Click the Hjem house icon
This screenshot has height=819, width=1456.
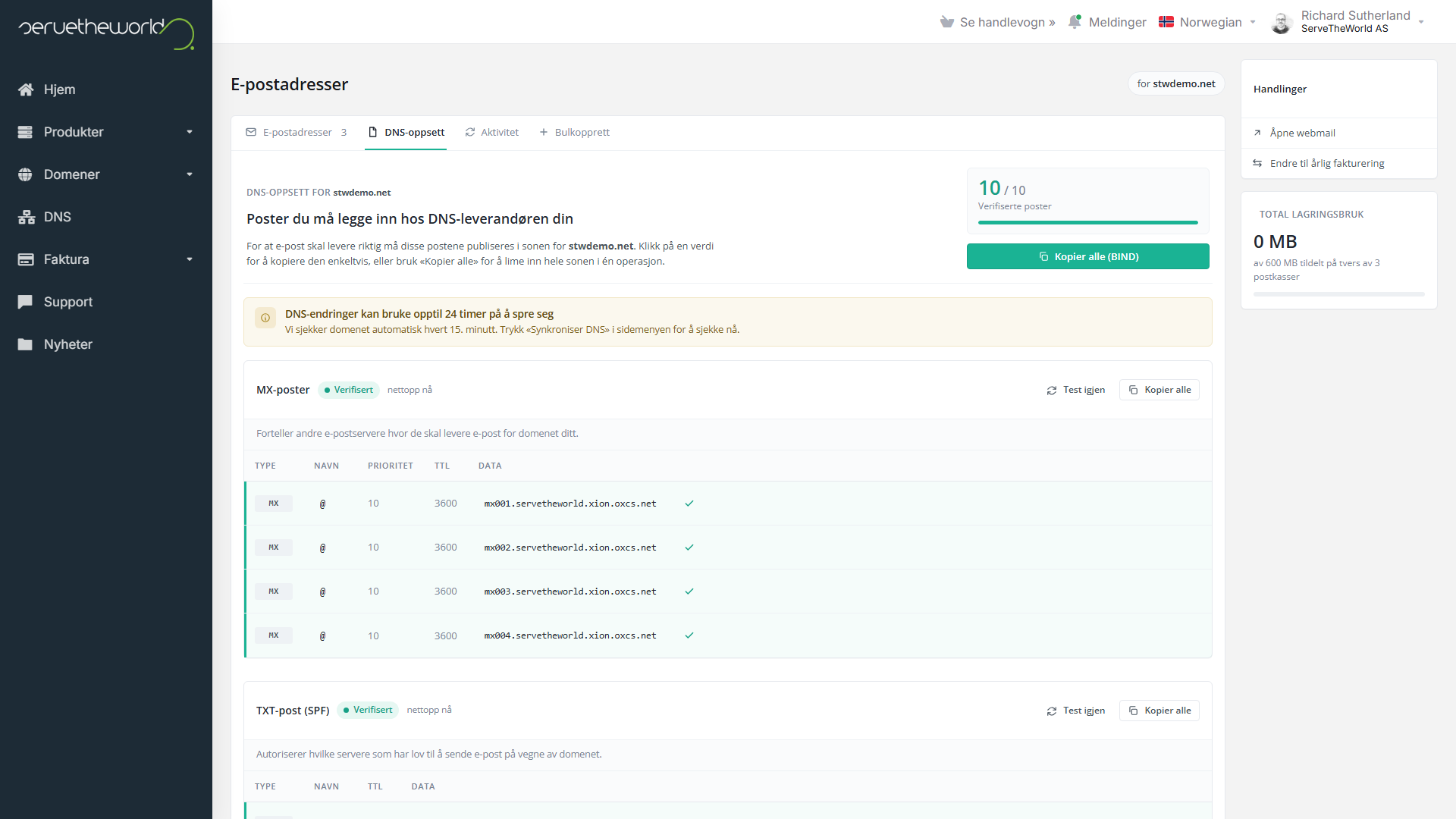pyautogui.click(x=26, y=89)
